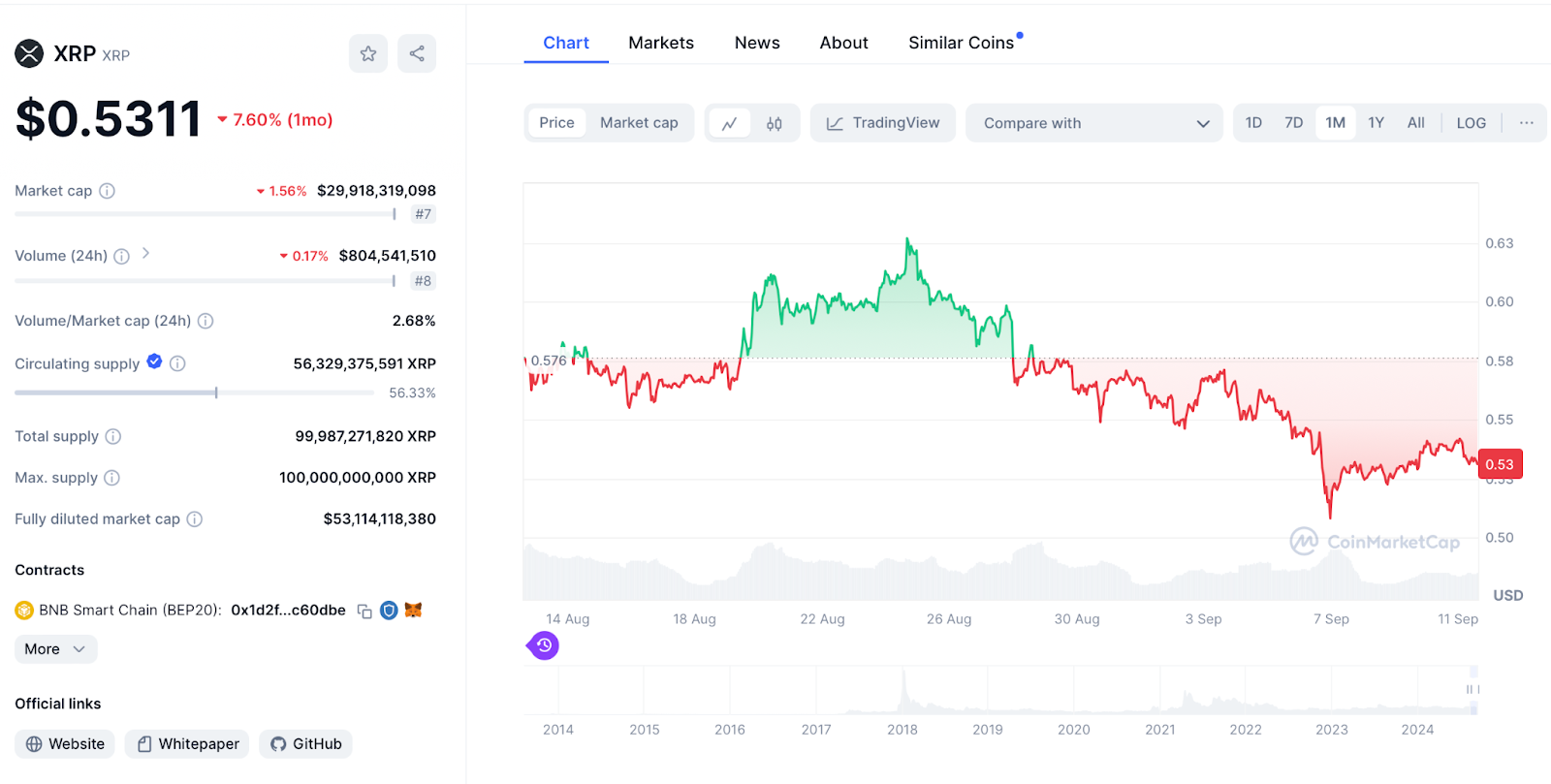
Task: Open the GitHub official link
Action: 305,744
